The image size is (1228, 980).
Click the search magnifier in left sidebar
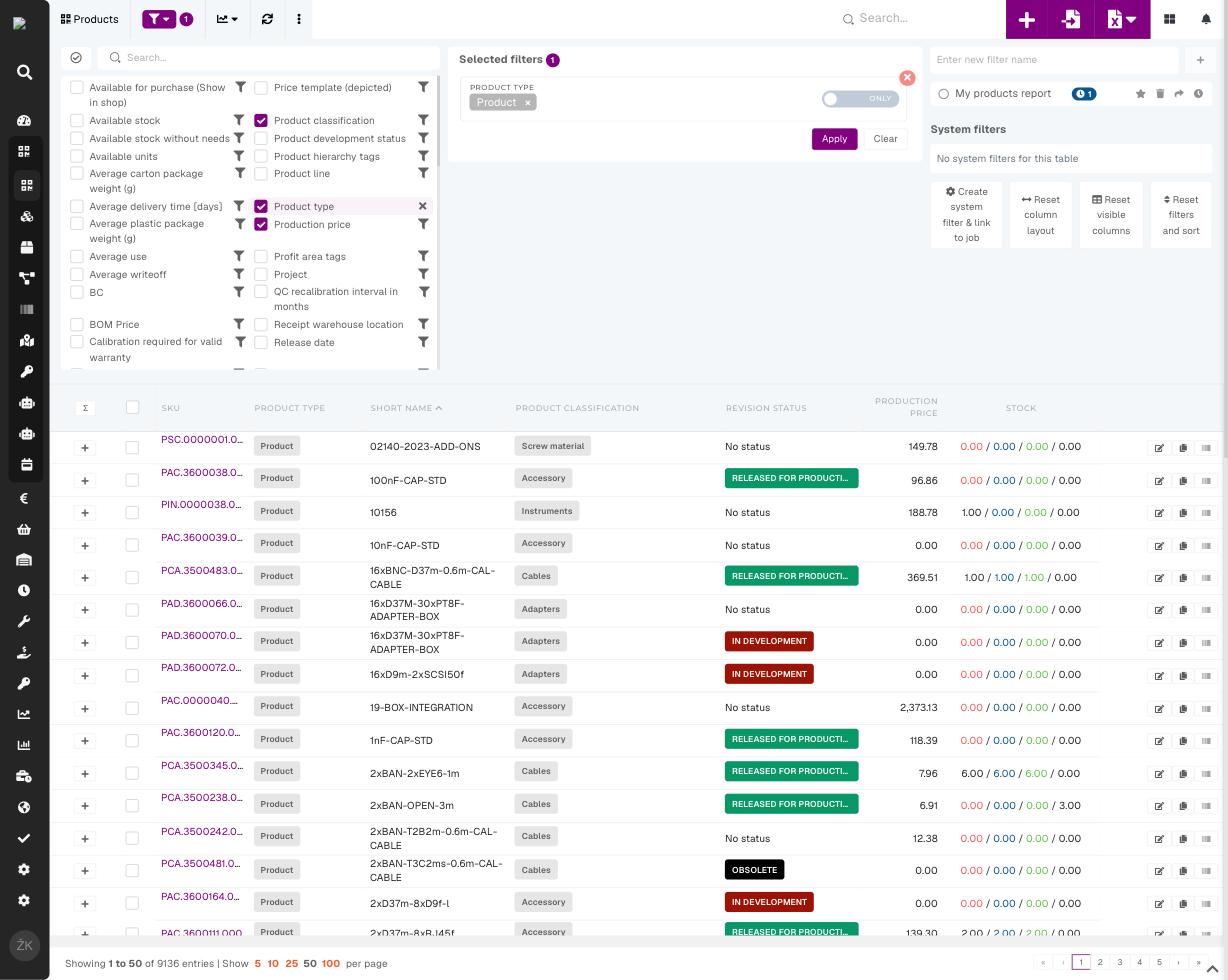point(25,72)
